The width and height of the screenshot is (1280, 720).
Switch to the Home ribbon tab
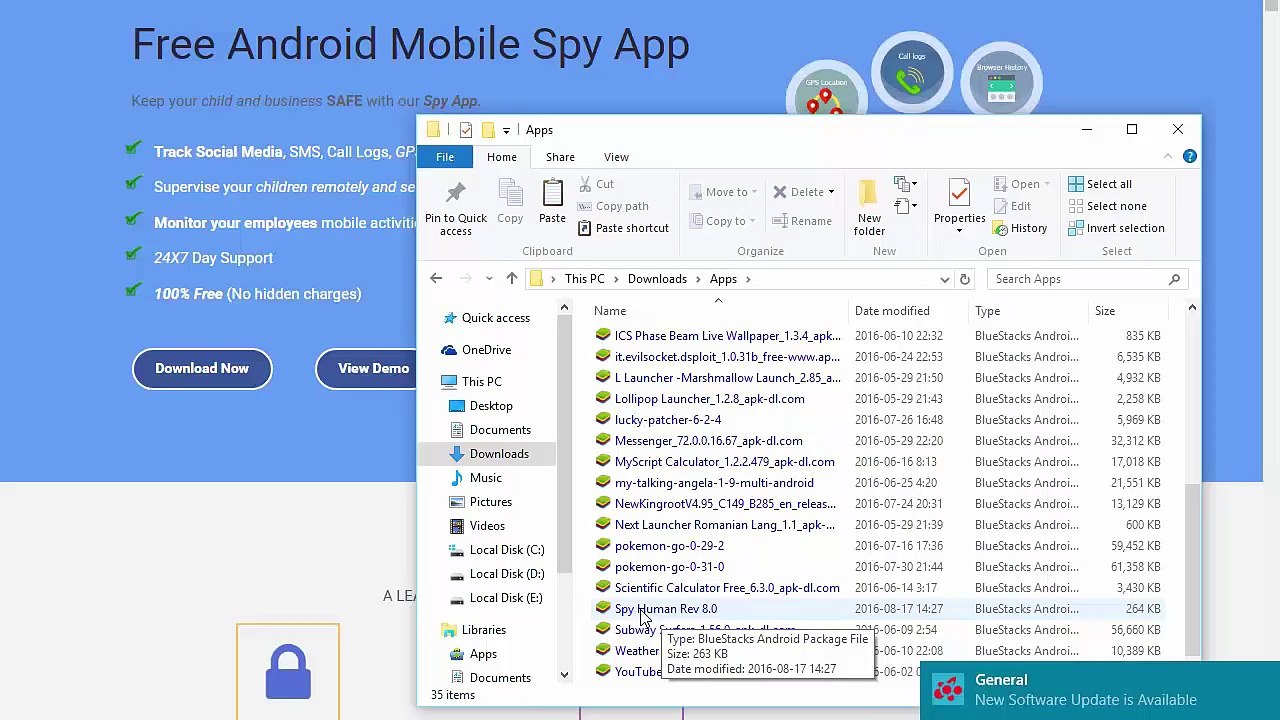click(x=502, y=157)
